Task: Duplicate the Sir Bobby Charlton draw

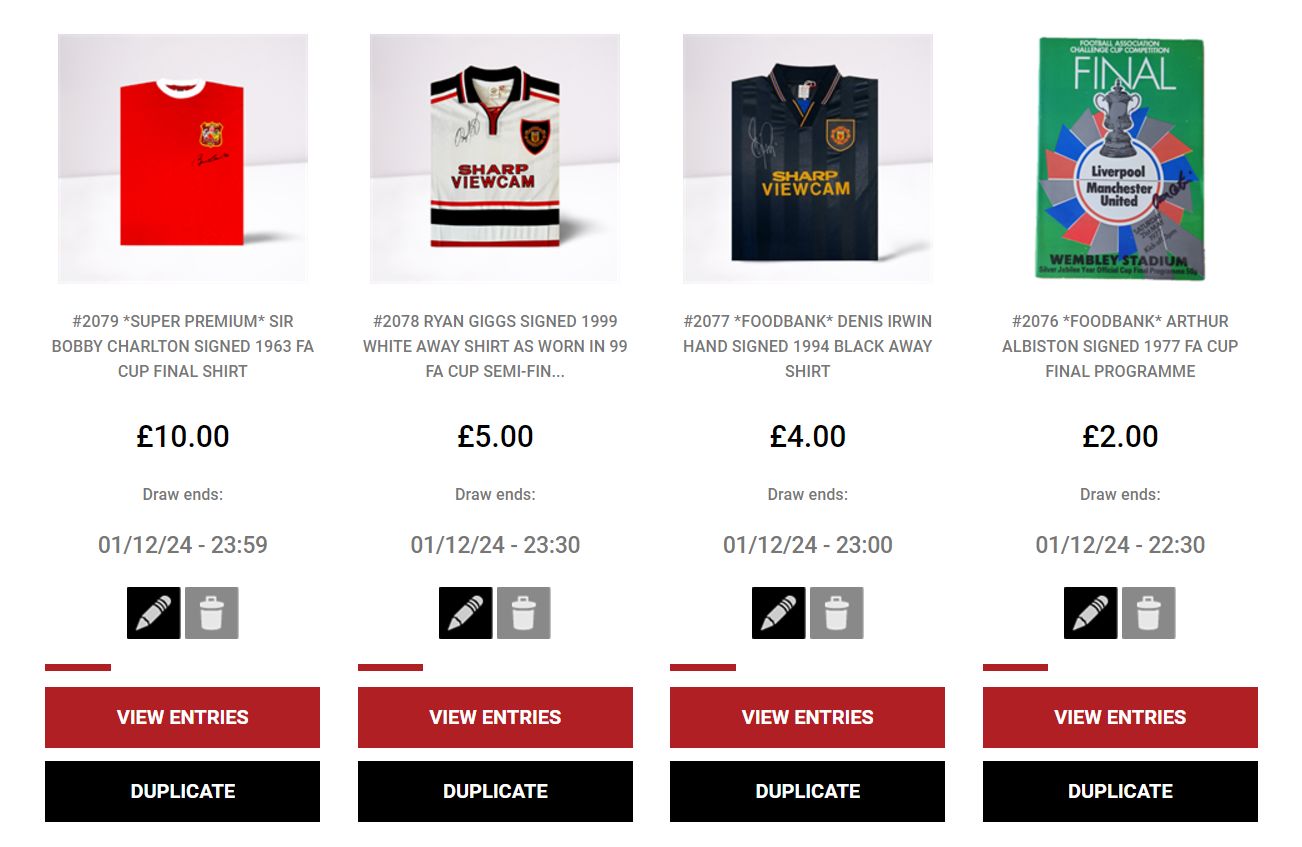Action: coord(182,791)
